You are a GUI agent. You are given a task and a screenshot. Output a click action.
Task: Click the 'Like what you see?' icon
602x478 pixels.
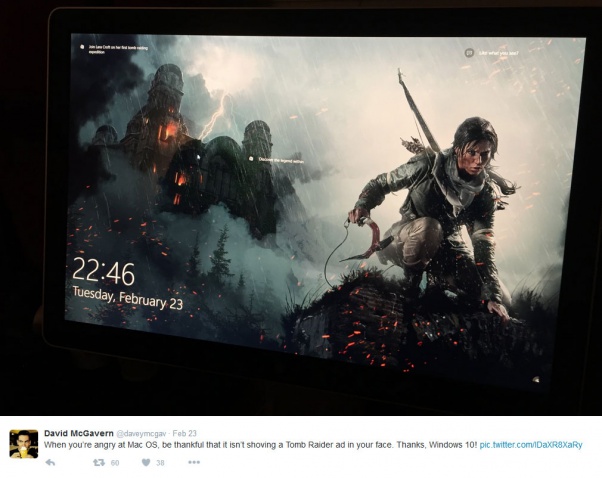pos(469,53)
